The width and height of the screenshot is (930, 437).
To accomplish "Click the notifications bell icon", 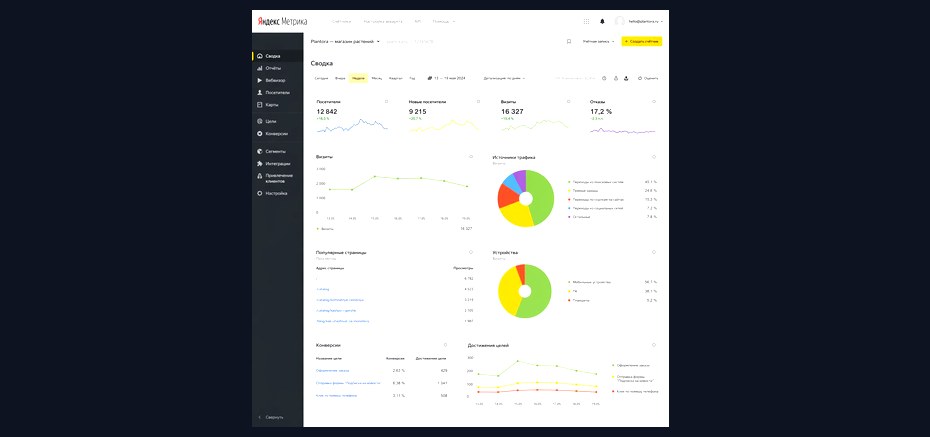I will click(603, 21).
